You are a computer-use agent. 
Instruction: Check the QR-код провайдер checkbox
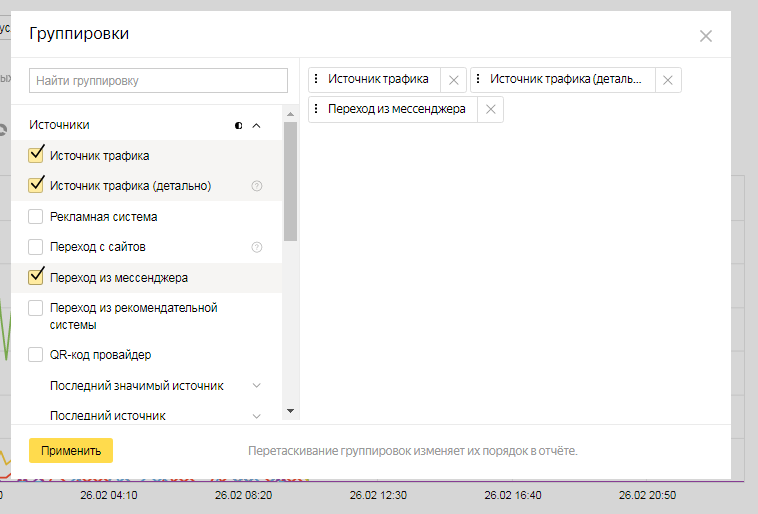(x=36, y=355)
